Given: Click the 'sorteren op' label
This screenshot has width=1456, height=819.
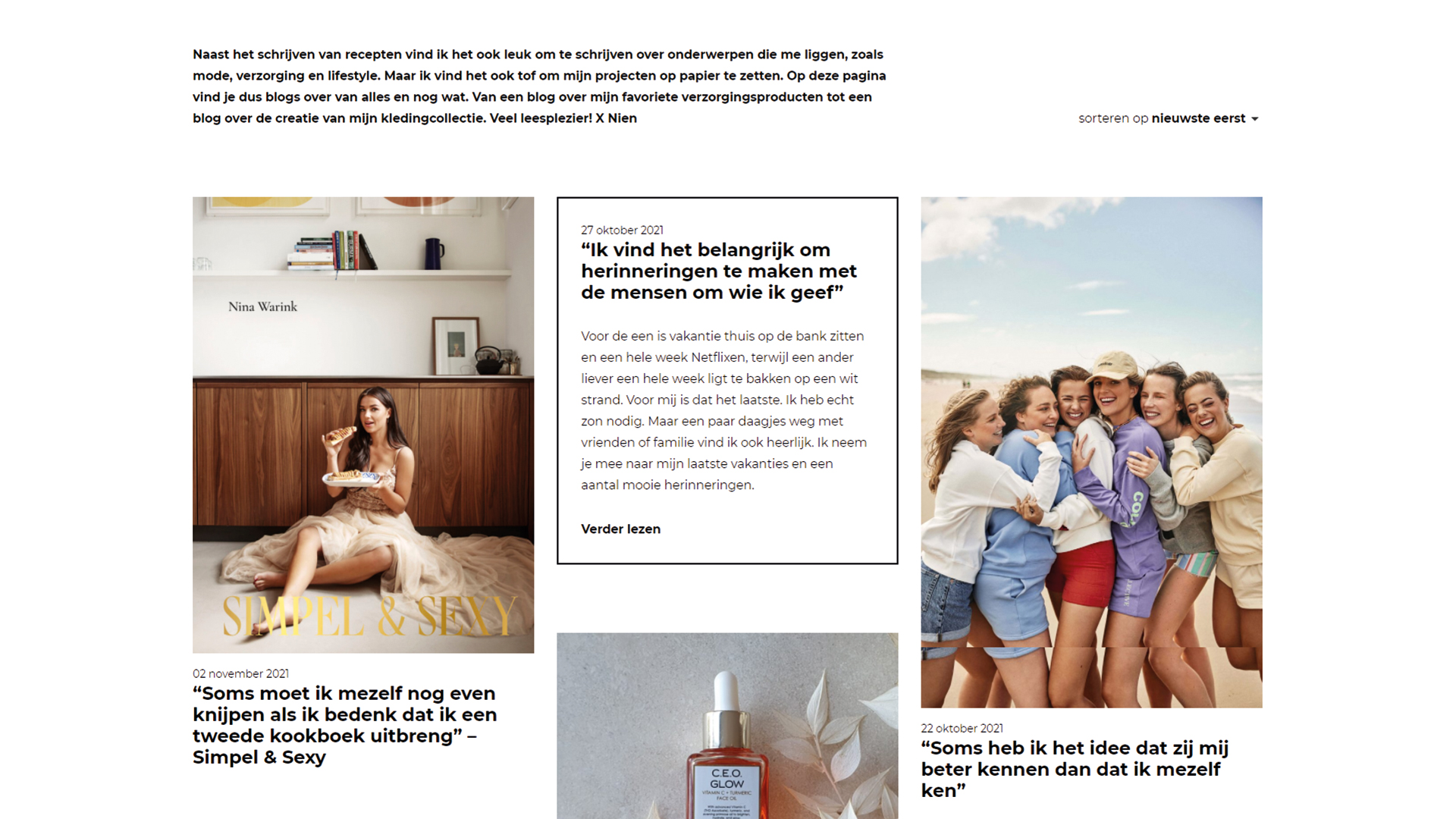Looking at the screenshot, I should pyautogui.click(x=1113, y=118).
